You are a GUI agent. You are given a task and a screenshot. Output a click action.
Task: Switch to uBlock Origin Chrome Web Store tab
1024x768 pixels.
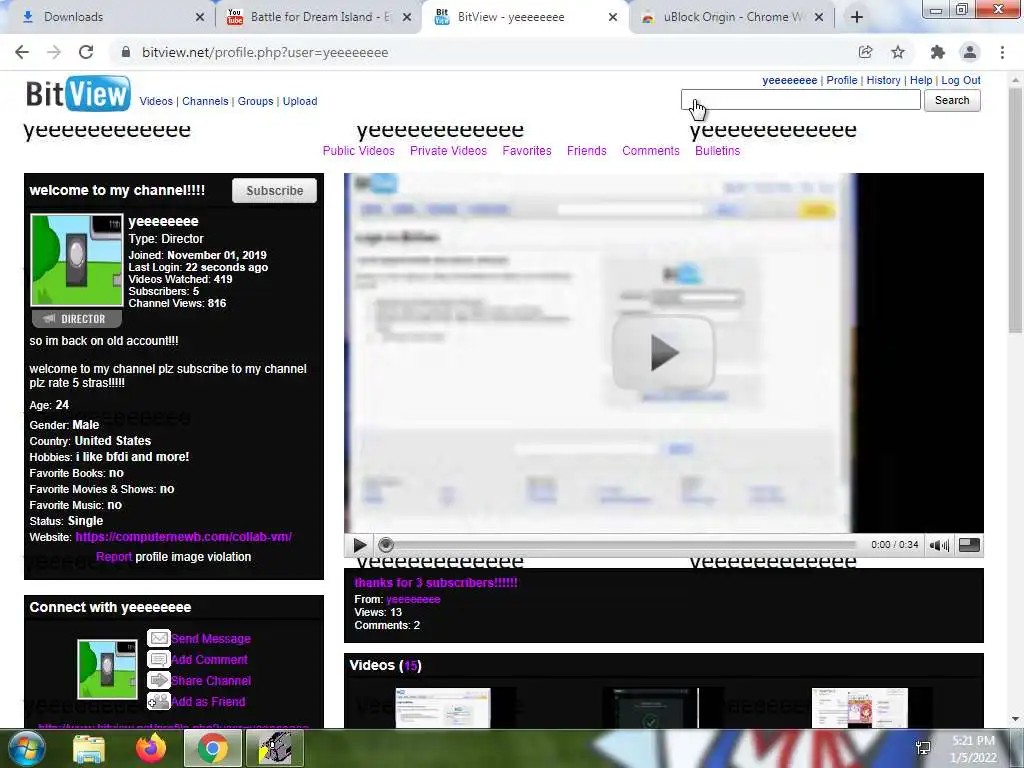click(x=731, y=17)
